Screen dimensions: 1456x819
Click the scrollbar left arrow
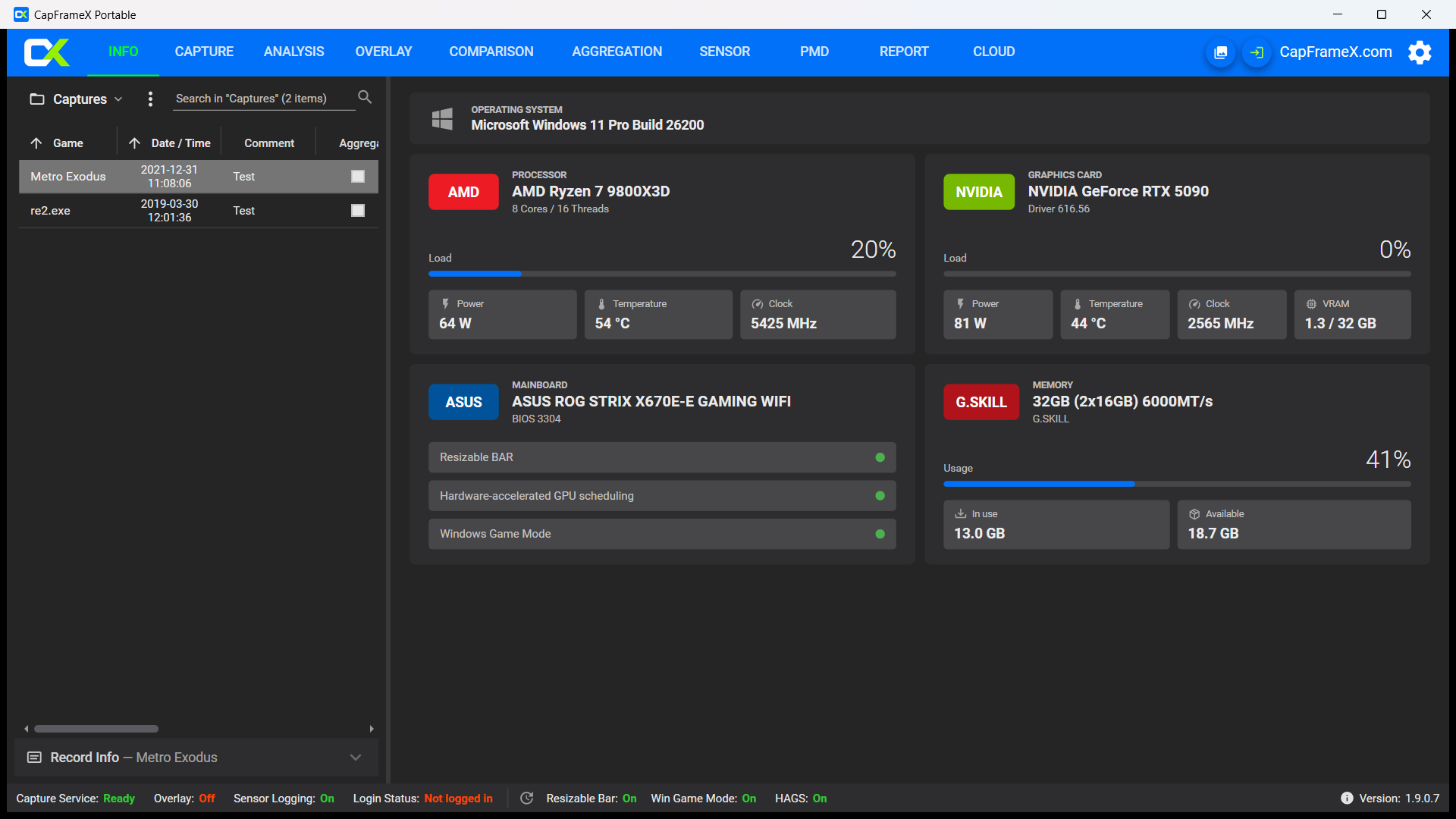(x=27, y=729)
